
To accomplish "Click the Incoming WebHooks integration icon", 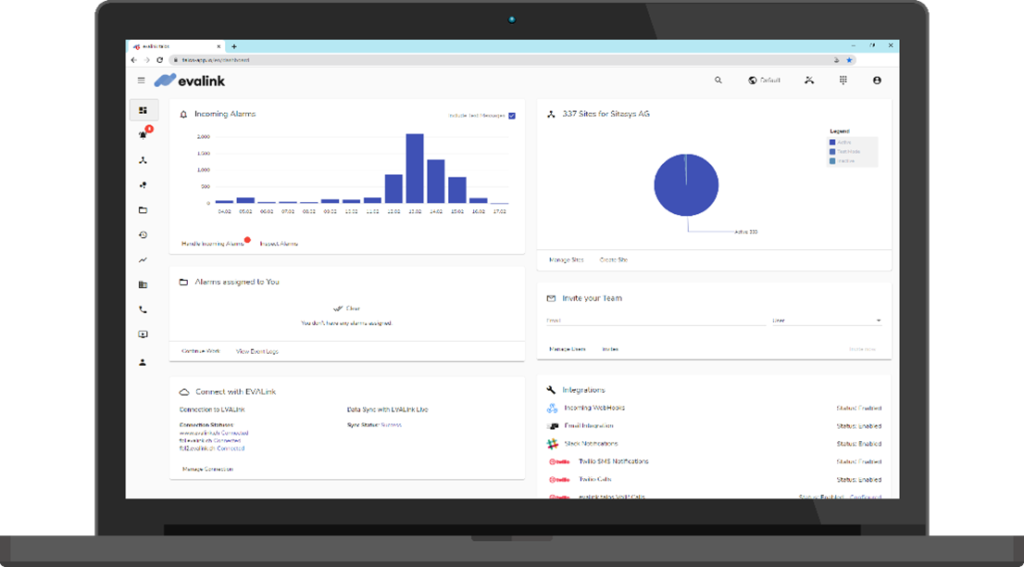I will coord(552,408).
